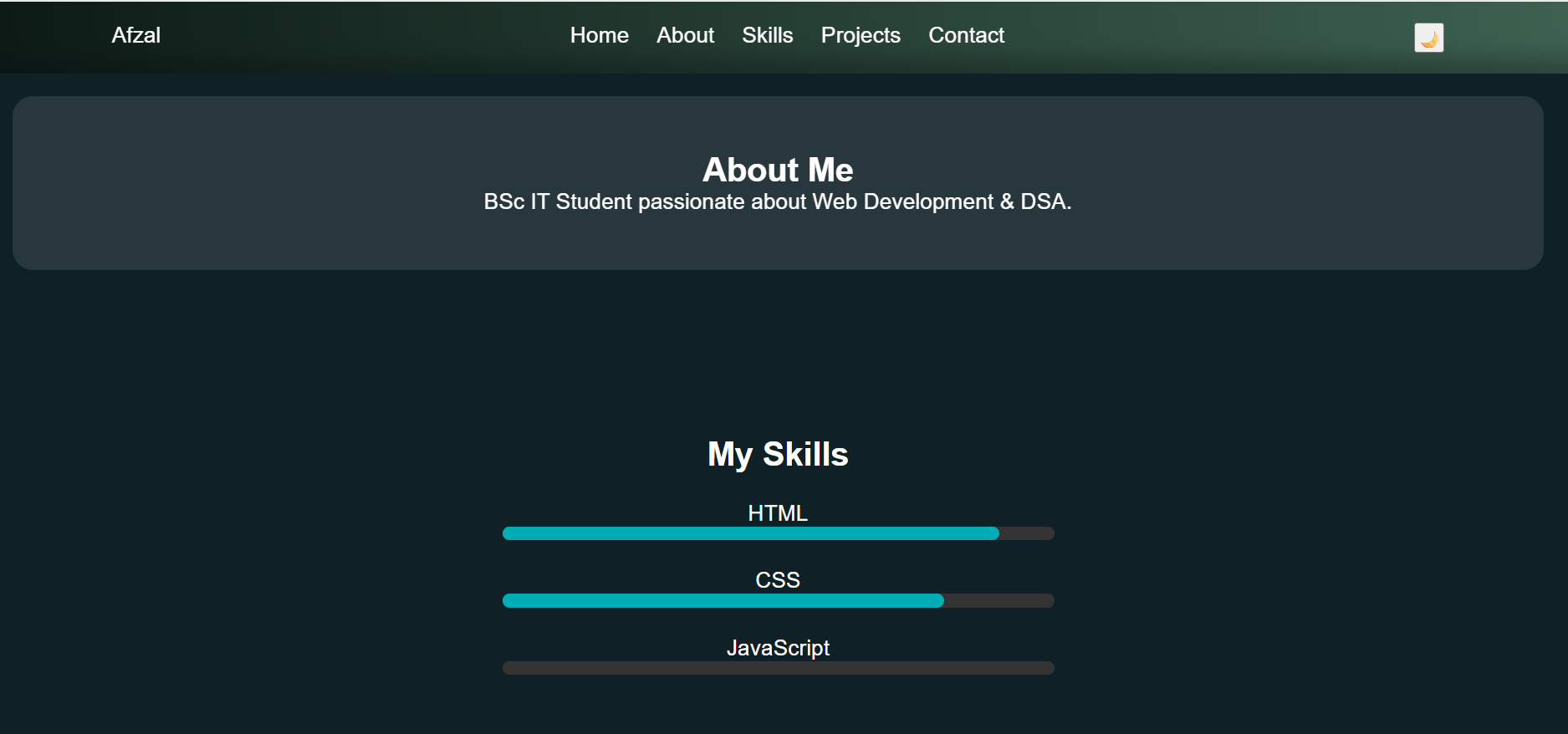Image resolution: width=1568 pixels, height=734 pixels.
Task: Jump to Skills from the navbar
Action: click(x=767, y=35)
